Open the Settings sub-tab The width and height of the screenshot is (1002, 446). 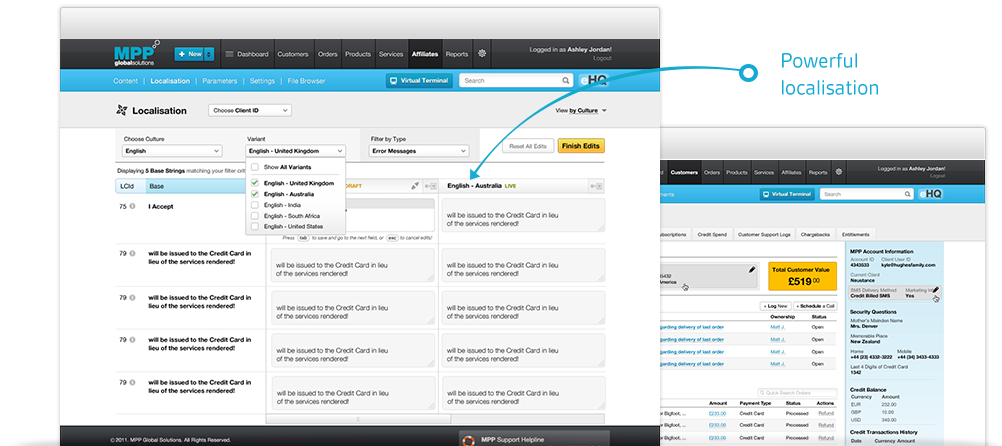(x=262, y=81)
